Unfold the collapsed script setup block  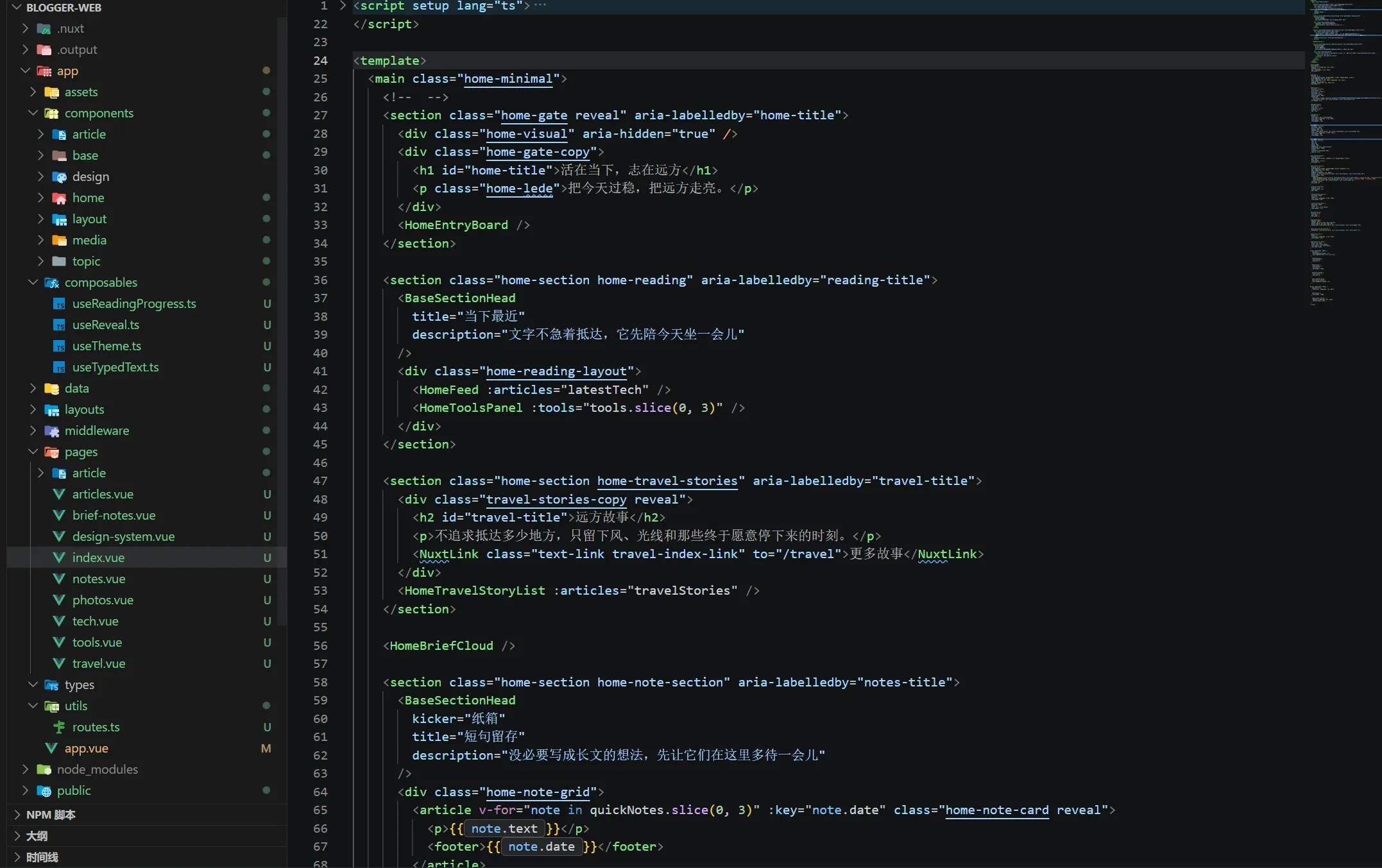[x=343, y=6]
